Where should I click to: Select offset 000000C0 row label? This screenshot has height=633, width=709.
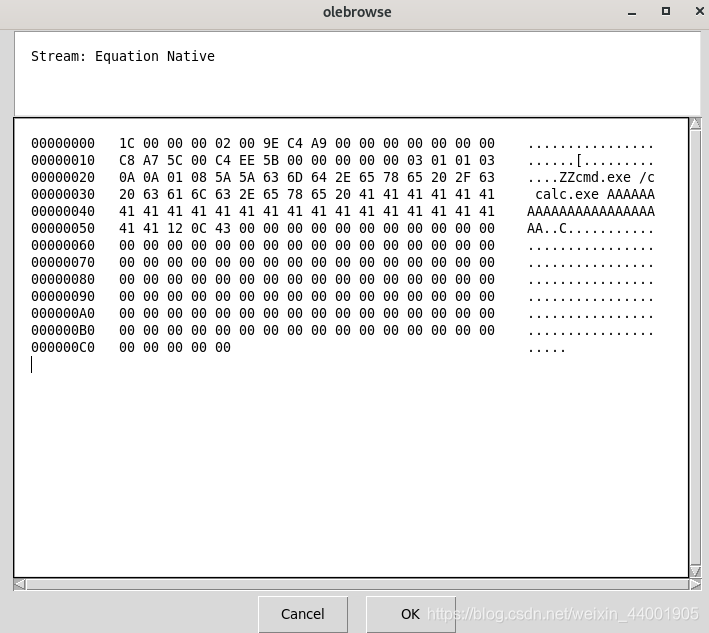pyautogui.click(x=63, y=347)
